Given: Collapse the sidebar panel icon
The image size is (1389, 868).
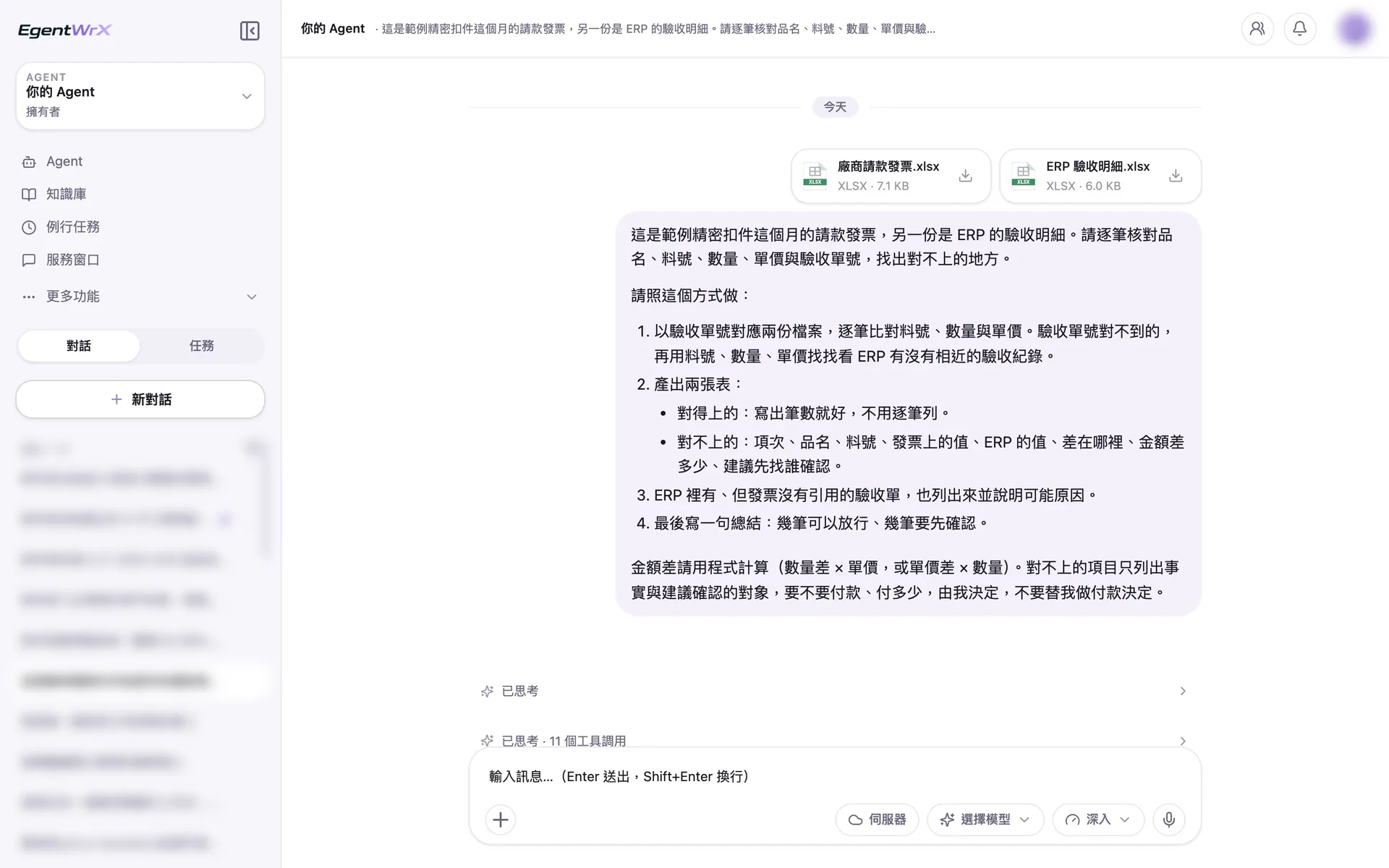Looking at the screenshot, I should point(250,30).
